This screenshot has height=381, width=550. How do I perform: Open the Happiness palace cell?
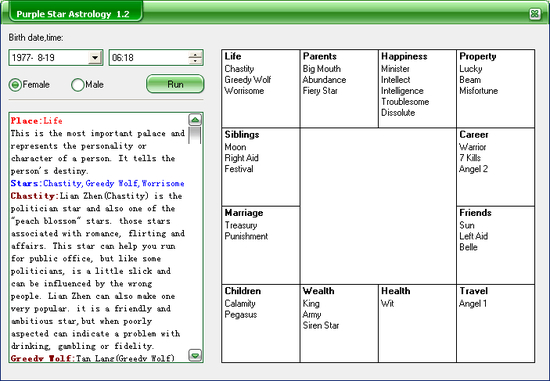click(417, 88)
